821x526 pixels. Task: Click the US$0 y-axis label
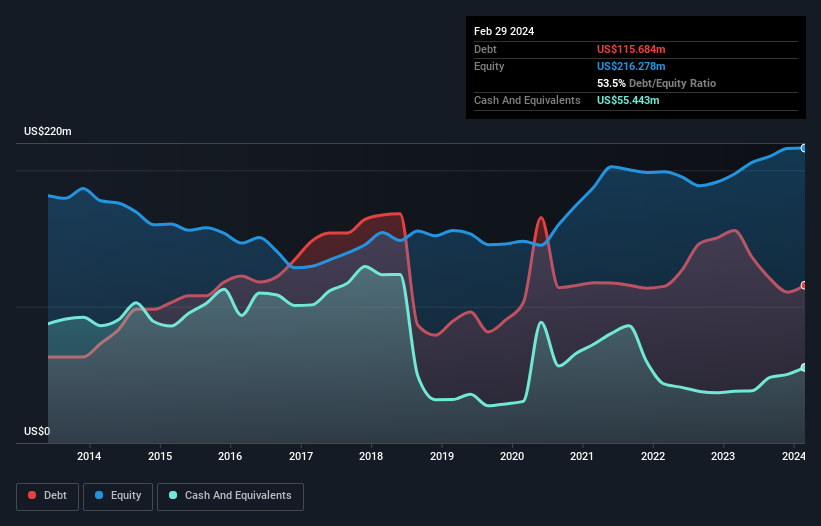pyautogui.click(x=37, y=431)
